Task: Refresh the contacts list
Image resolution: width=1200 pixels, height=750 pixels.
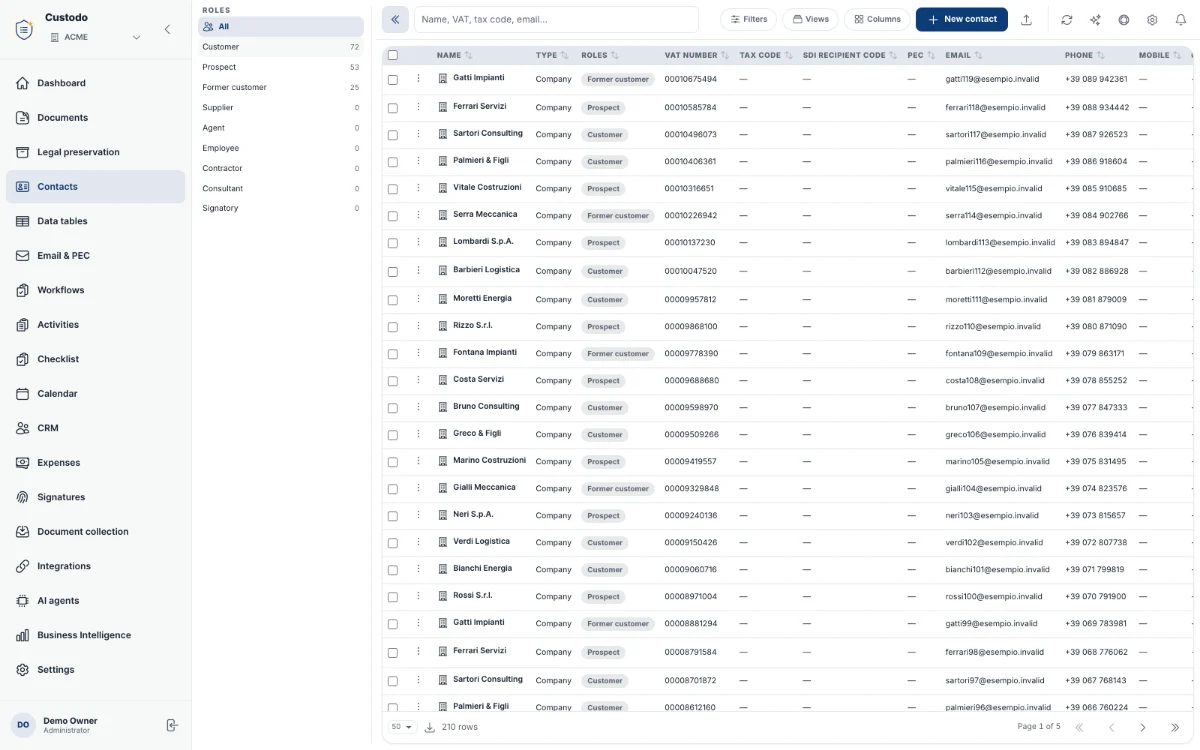Action: [1067, 19]
